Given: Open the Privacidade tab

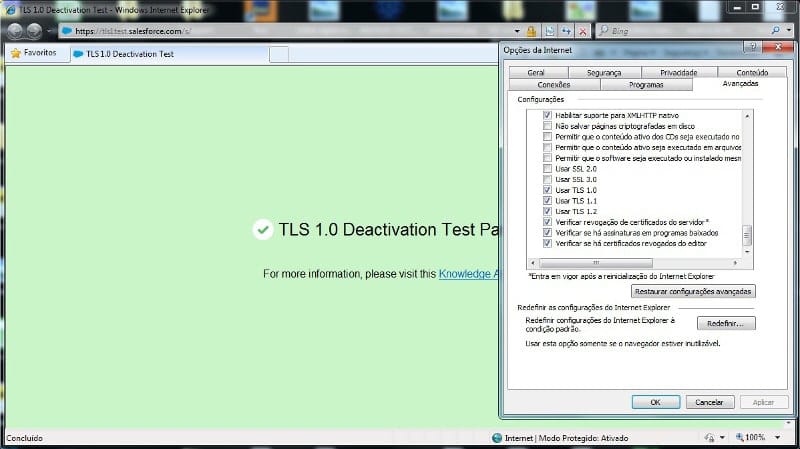Looking at the screenshot, I should click(679, 72).
